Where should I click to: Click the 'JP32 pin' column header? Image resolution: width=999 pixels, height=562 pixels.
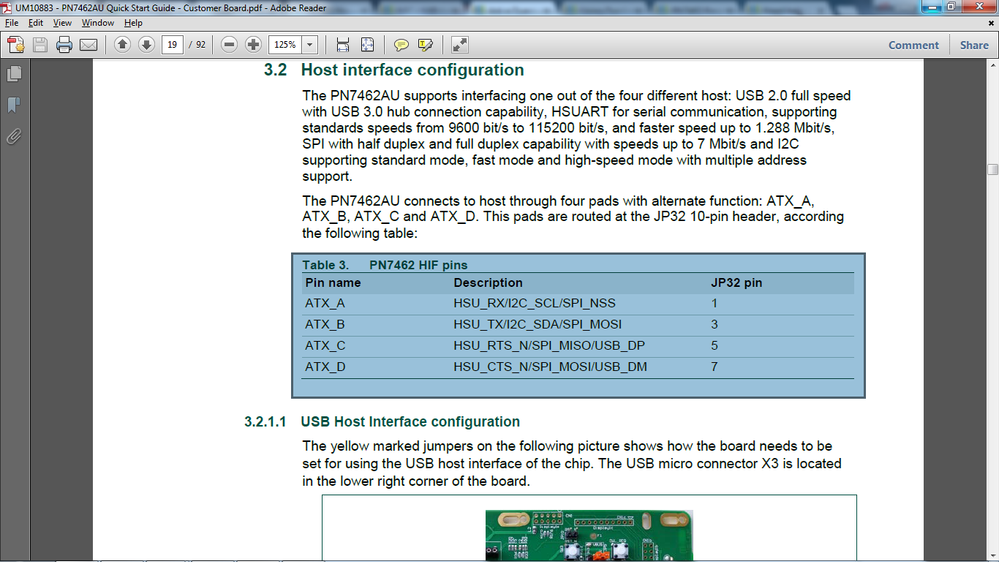737,283
